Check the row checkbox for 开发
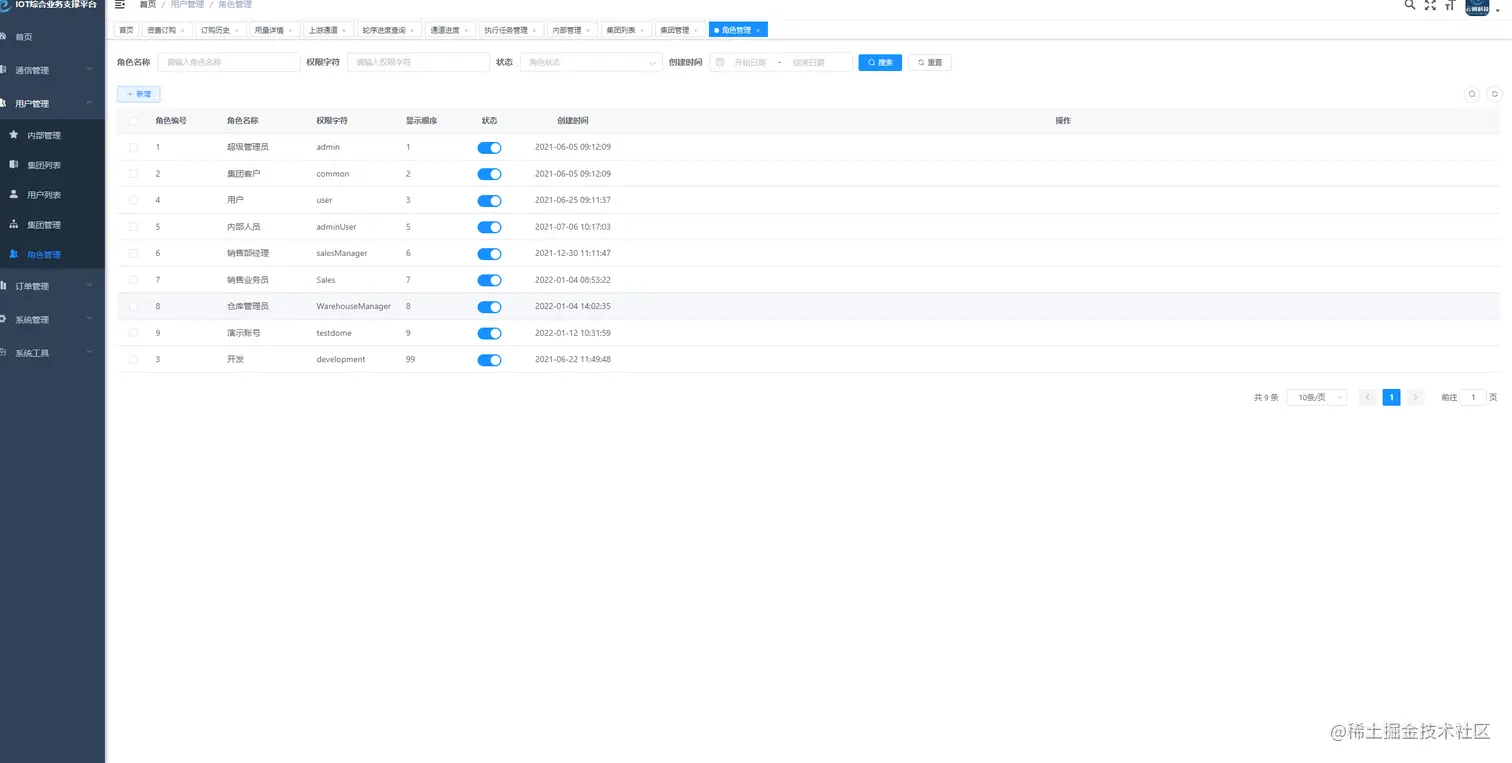This screenshot has width=1512, height=763. pyautogui.click(x=133, y=359)
